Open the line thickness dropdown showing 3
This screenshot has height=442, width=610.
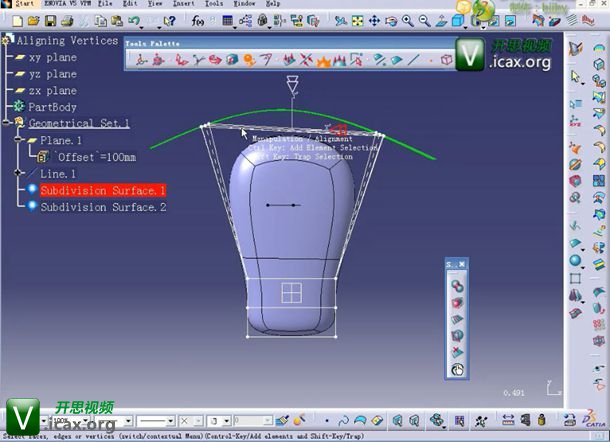pyautogui.click(x=226, y=421)
